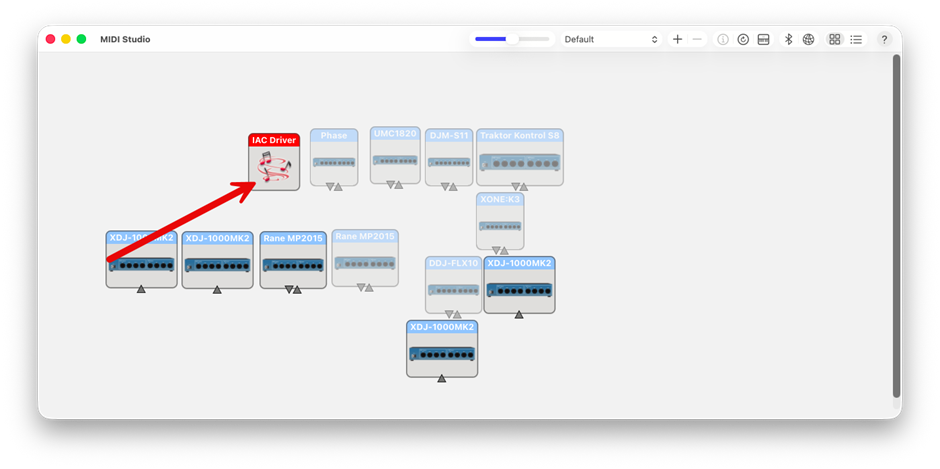Screen dimensions: 940x469
Task: Select the Traktor Kontrol S8 device
Action: [x=520, y=162]
